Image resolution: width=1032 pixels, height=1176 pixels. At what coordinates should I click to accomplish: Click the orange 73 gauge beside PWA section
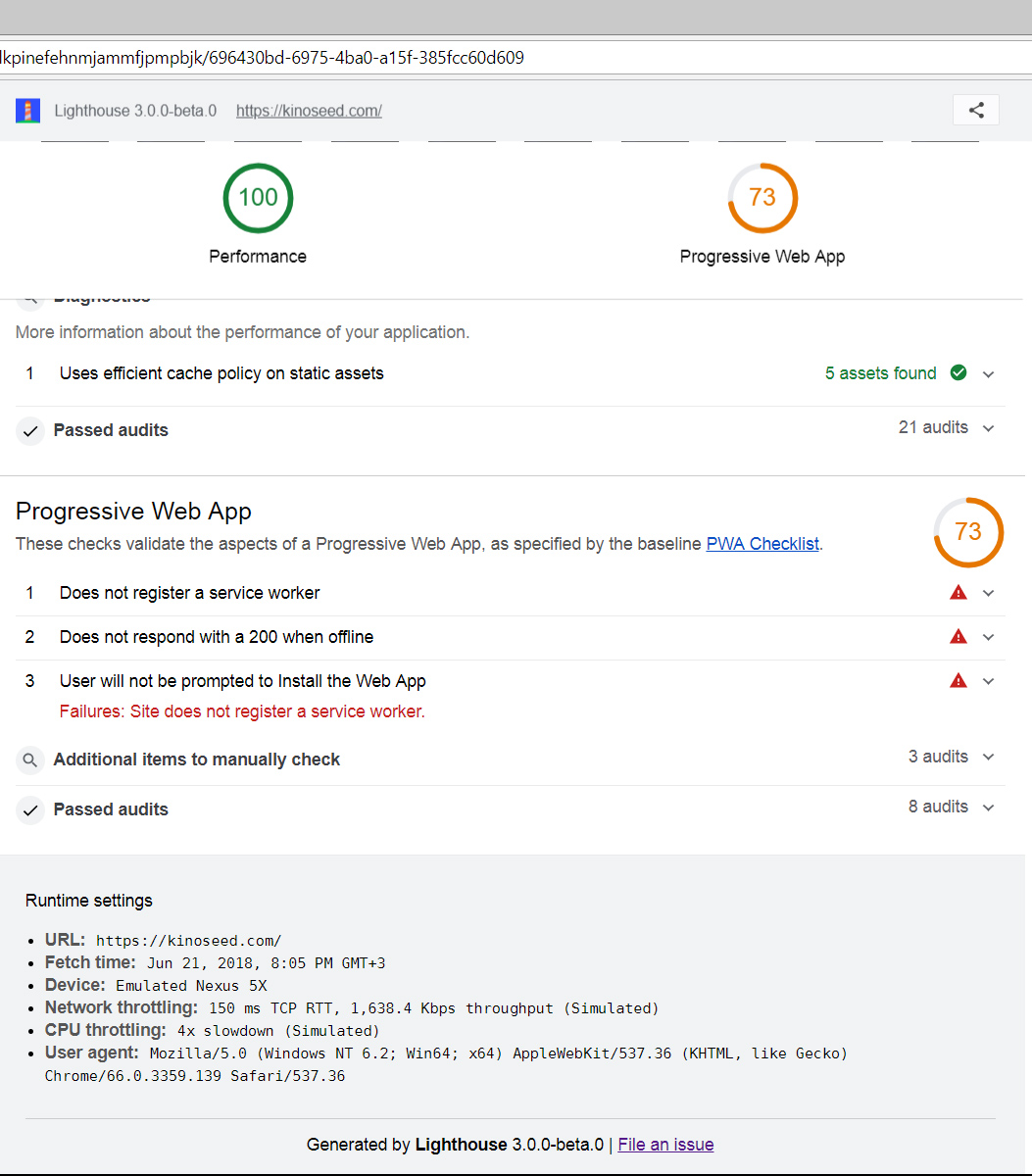(x=968, y=532)
